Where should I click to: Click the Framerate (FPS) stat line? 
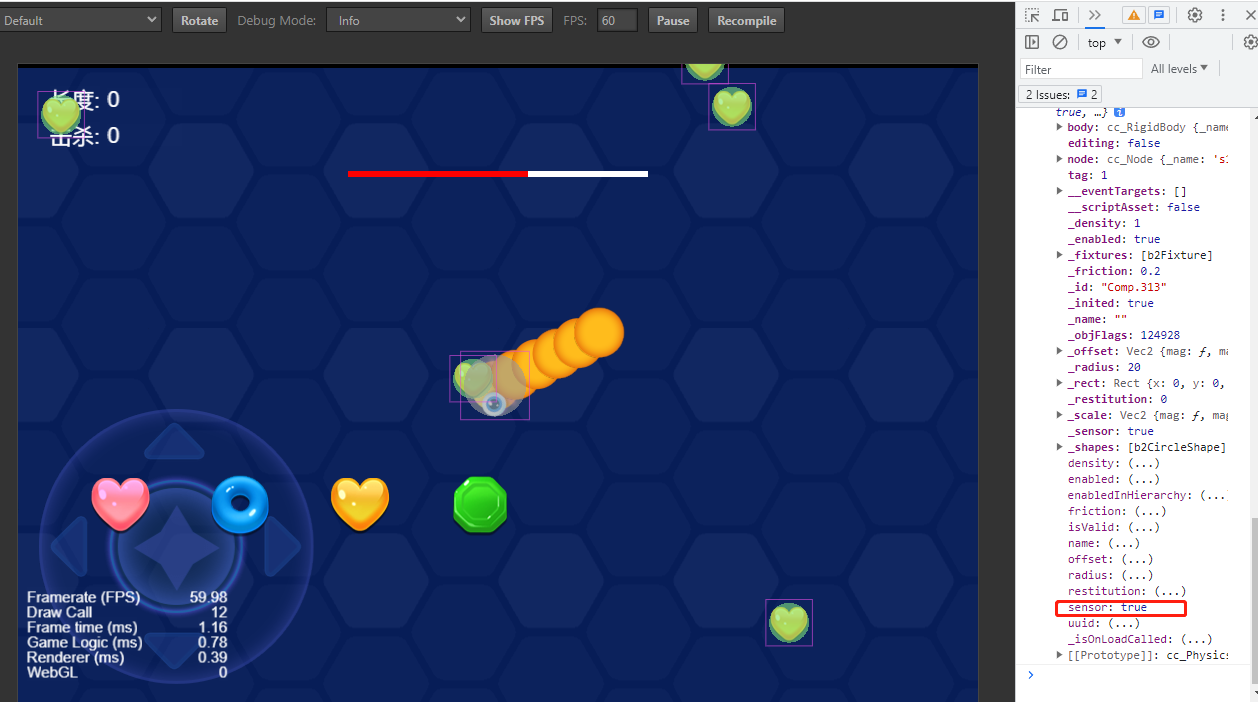pos(127,597)
